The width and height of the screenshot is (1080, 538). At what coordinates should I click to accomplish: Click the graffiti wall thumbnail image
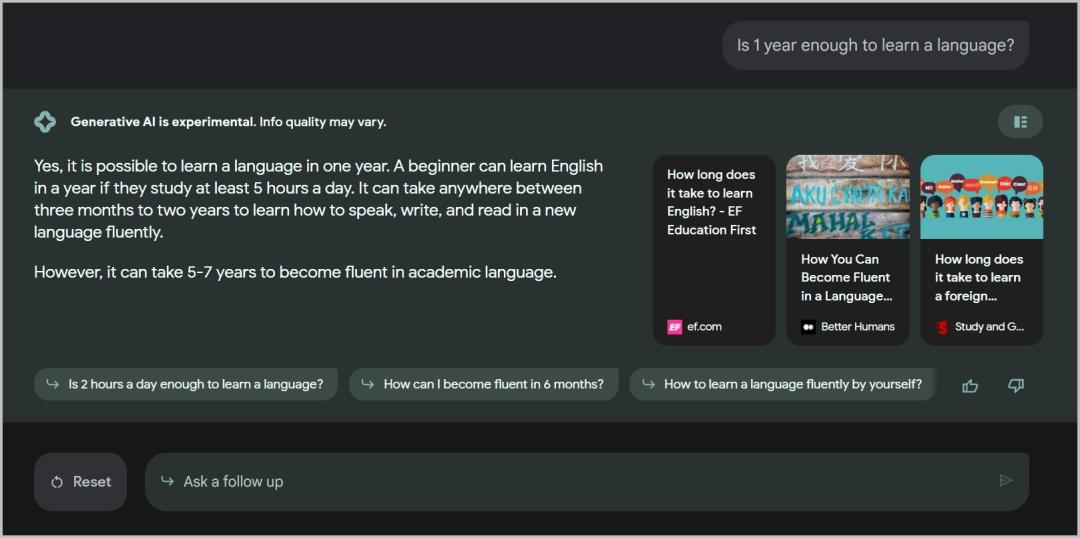(x=847, y=197)
